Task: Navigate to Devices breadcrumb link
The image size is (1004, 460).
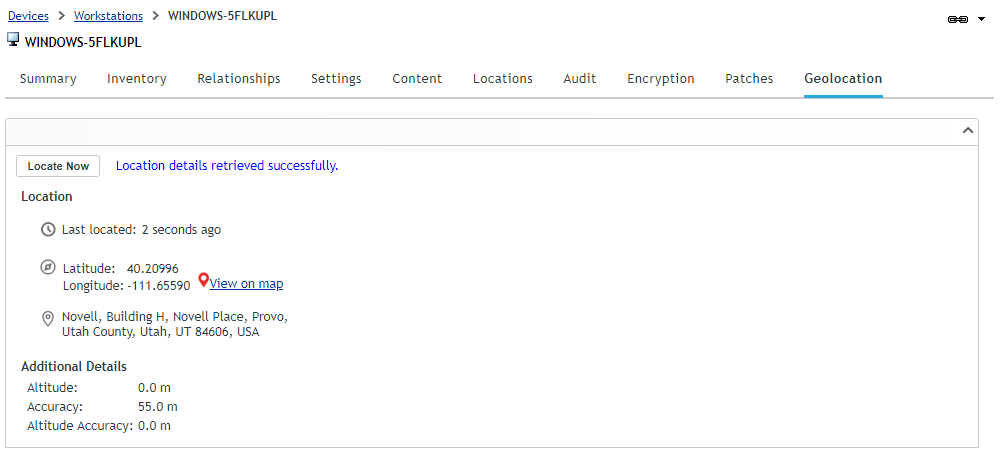Action: pyautogui.click(x=28, y=16)
